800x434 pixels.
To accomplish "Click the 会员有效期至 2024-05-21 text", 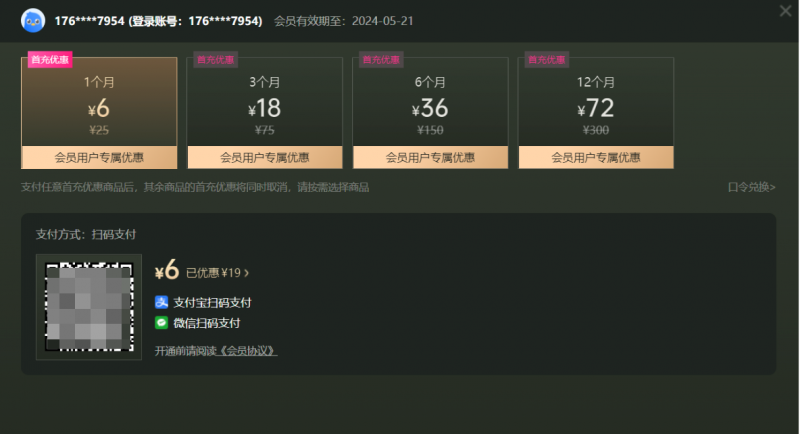I will [x=343, y=21].
